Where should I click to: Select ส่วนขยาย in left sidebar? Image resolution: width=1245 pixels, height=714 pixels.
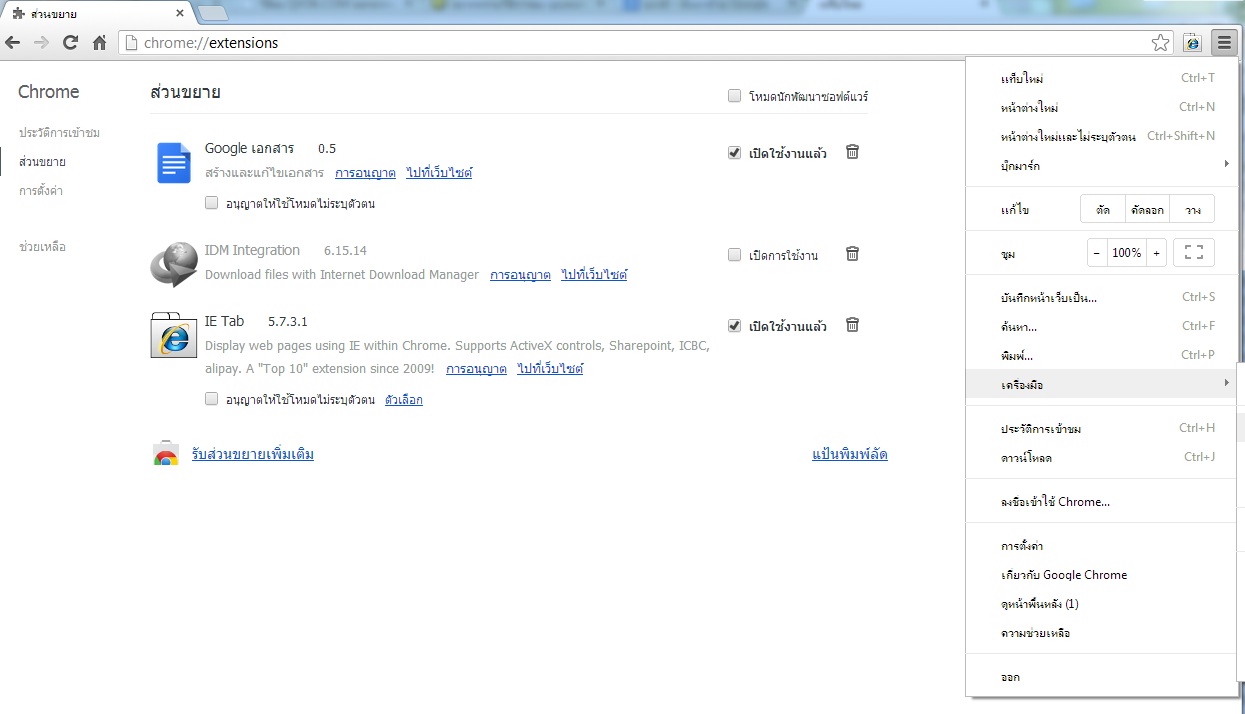click(42, 162)
